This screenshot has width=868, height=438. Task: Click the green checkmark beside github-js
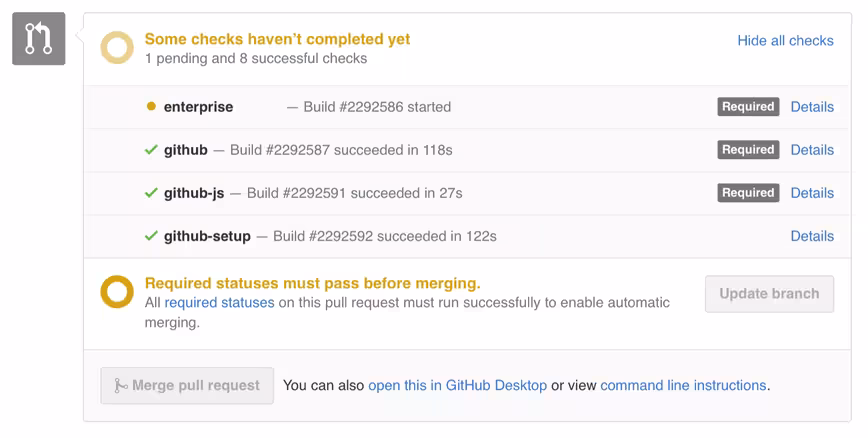[151, 193]
